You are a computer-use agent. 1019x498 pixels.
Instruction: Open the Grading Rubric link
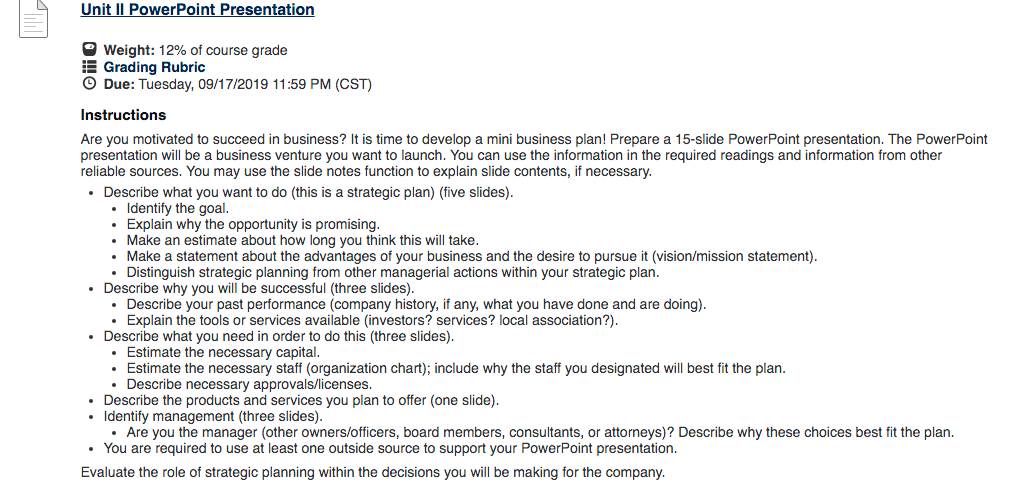coord(154,67)
